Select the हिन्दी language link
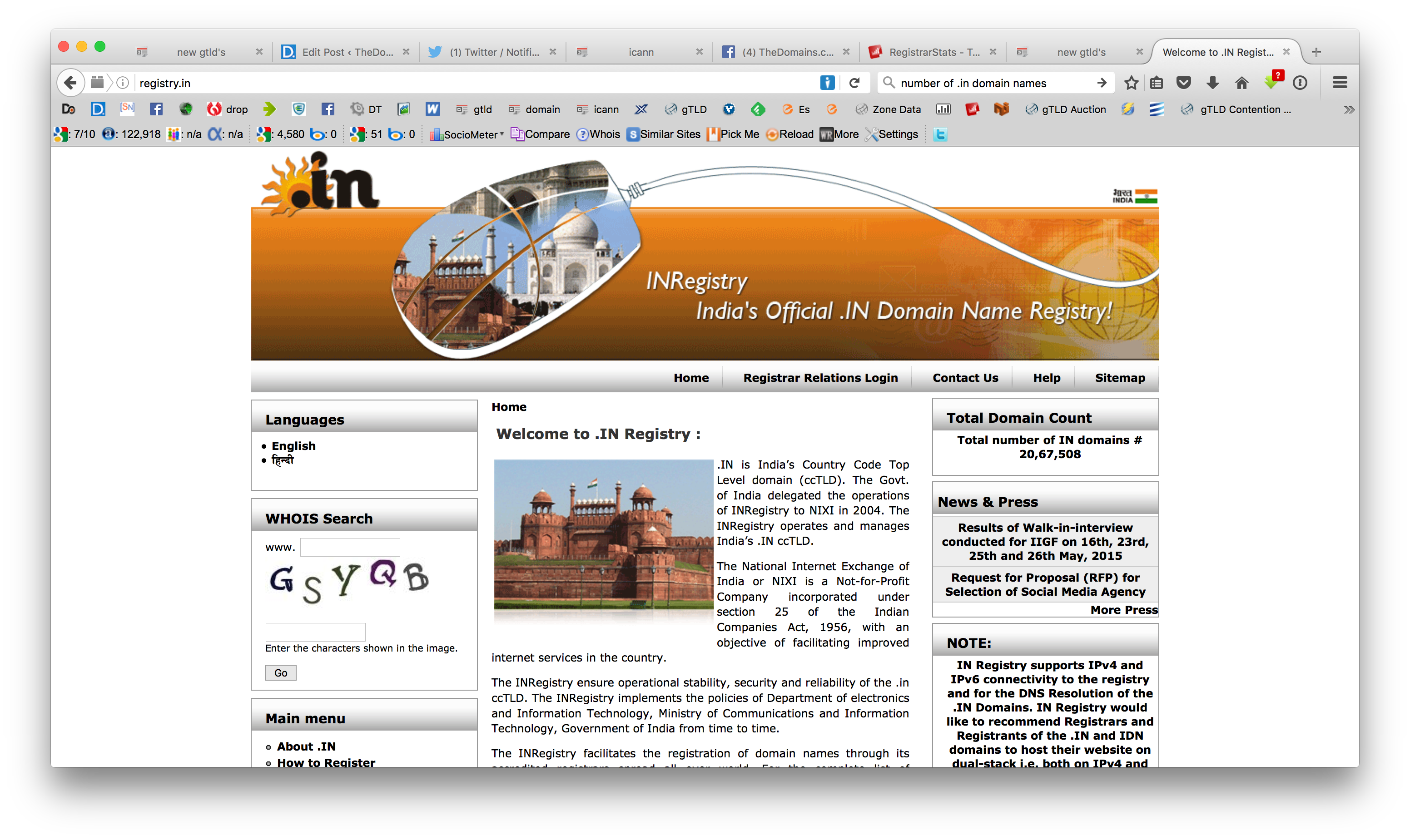The height and width of the screenshot is (840, 1410). click(283, 460)
